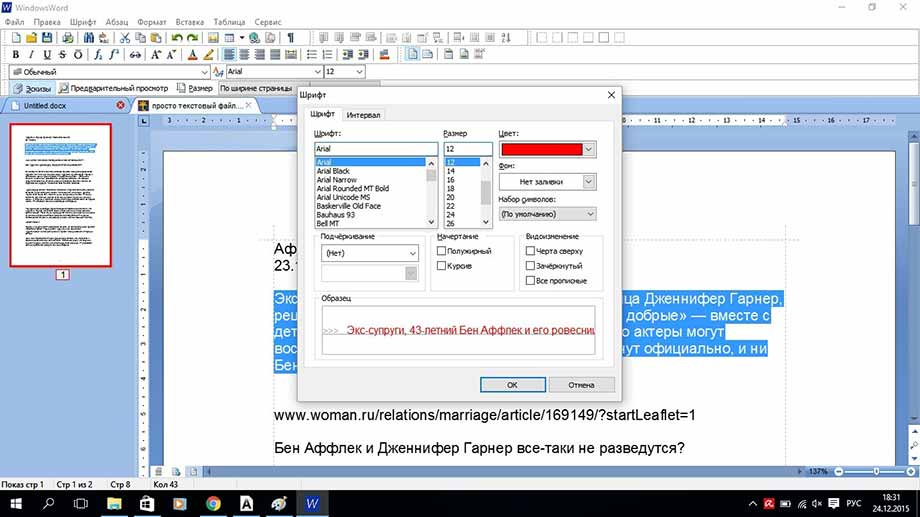Redo the last undone action
This screenshot has width=920, height=517.
pos(192,38)
